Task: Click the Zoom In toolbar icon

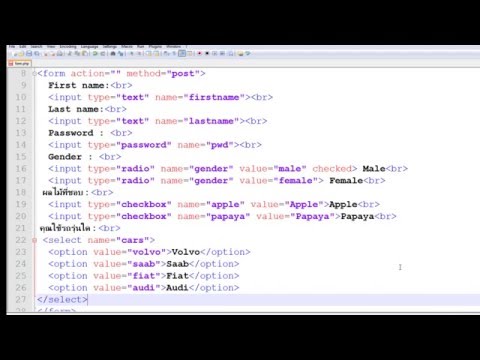Action: click(132, 53)
